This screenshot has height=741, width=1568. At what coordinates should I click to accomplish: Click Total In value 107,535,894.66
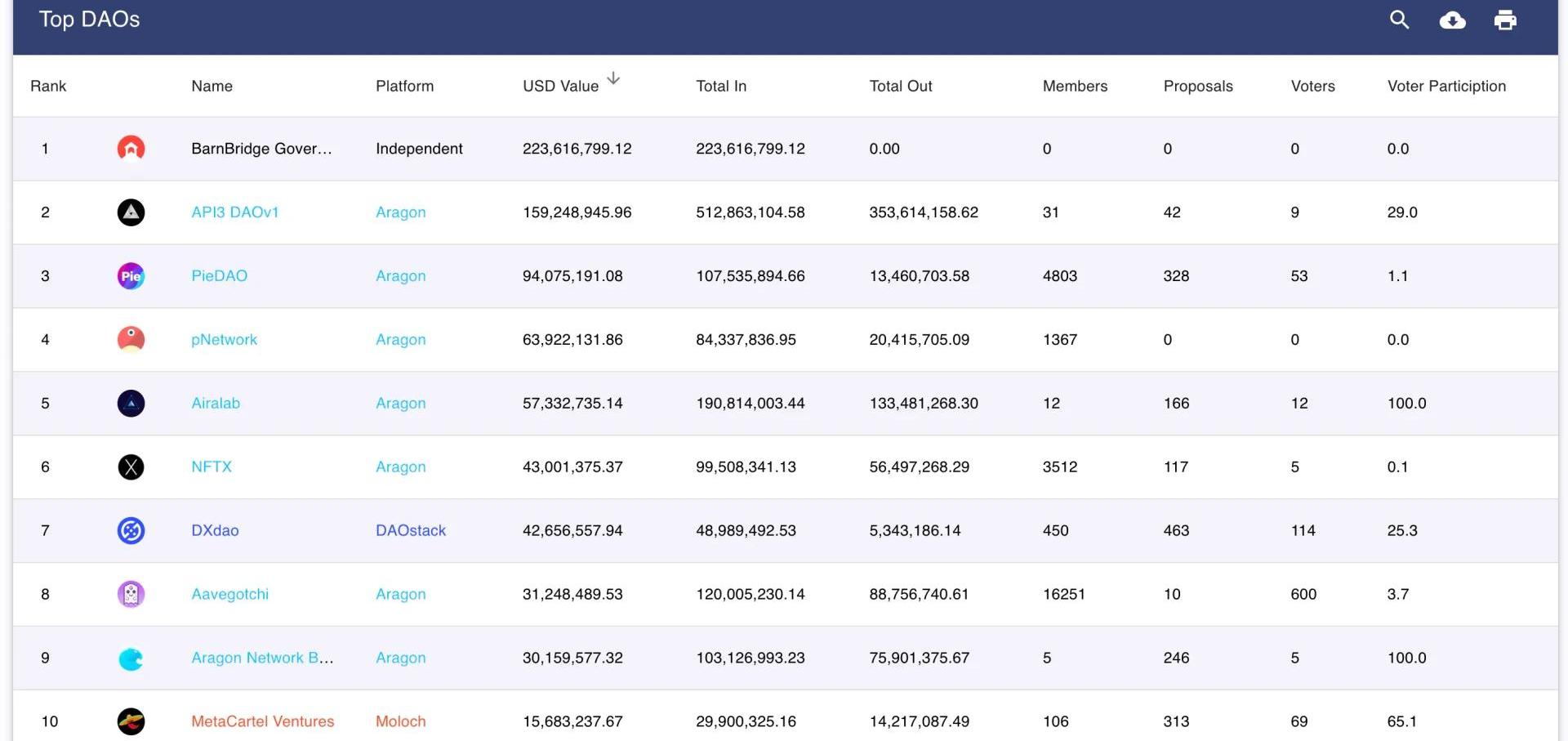point(750,276)
